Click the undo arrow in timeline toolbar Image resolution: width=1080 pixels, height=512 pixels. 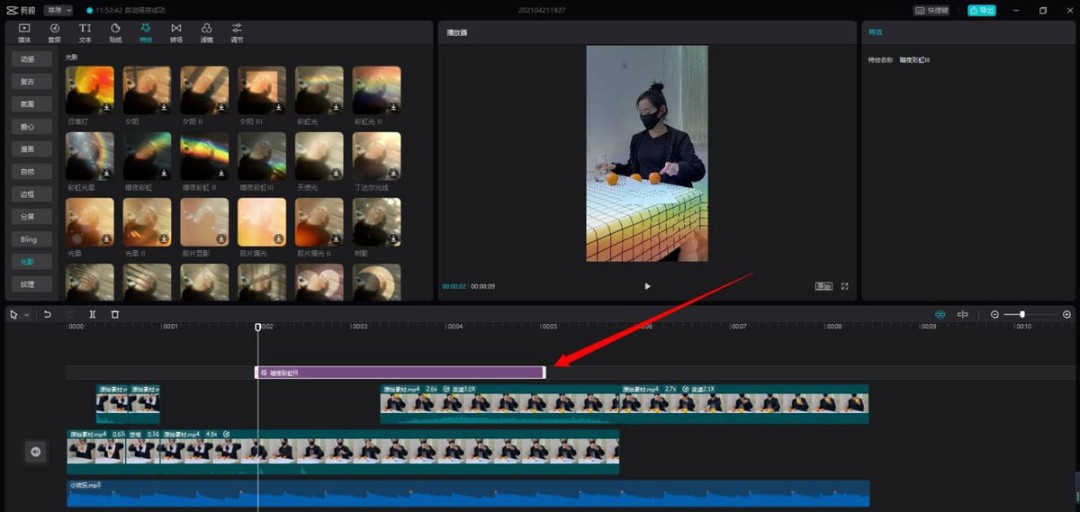[x=47, y=314]
